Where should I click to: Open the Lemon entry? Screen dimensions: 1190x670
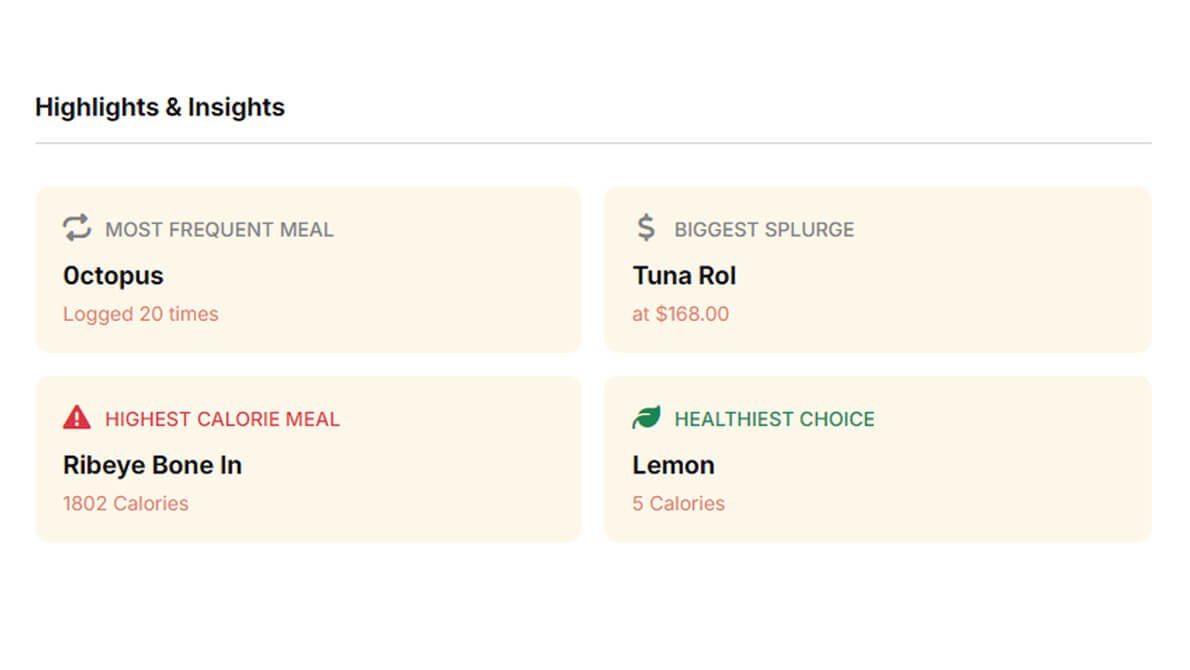(673, 465)
